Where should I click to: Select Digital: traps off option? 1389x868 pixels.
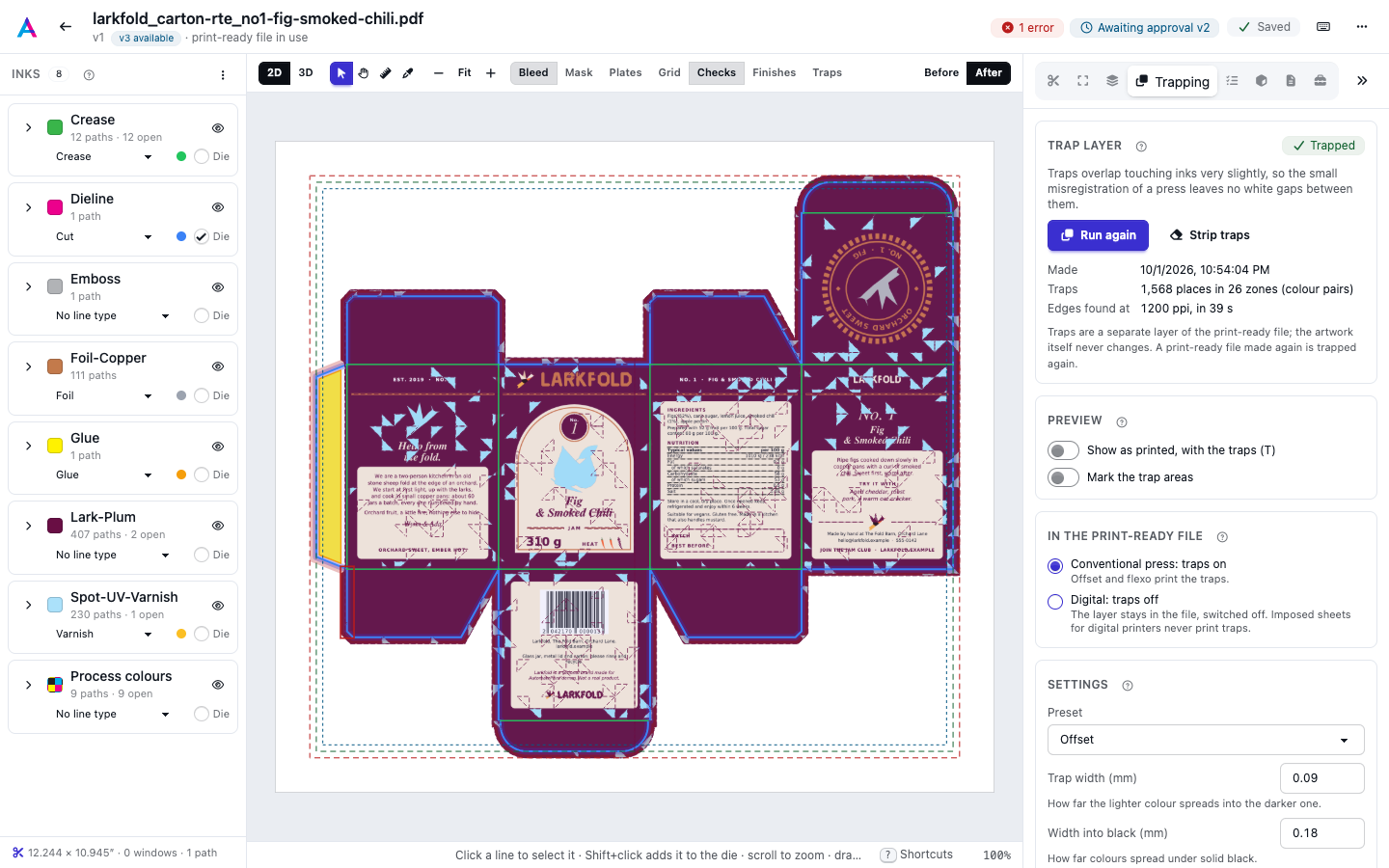pos(1055,602)
